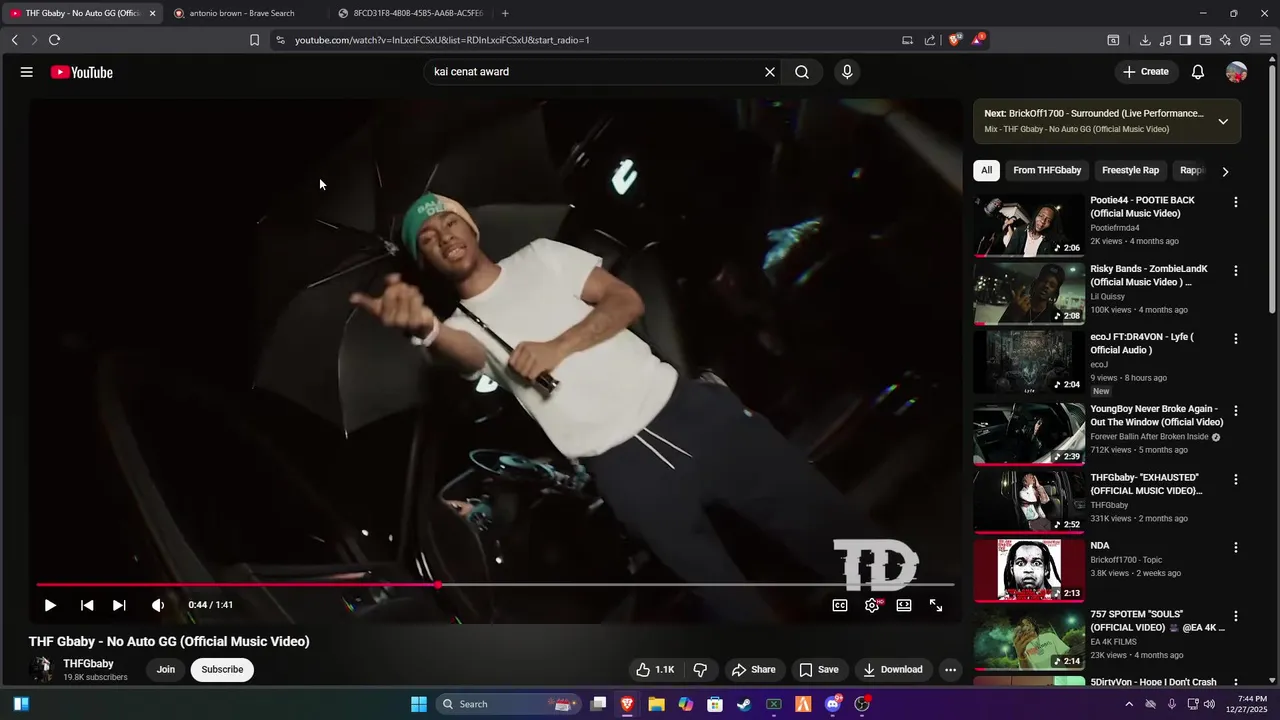Play the paused music video
This screenshot has height=720, width=1280.
[50, 605]
